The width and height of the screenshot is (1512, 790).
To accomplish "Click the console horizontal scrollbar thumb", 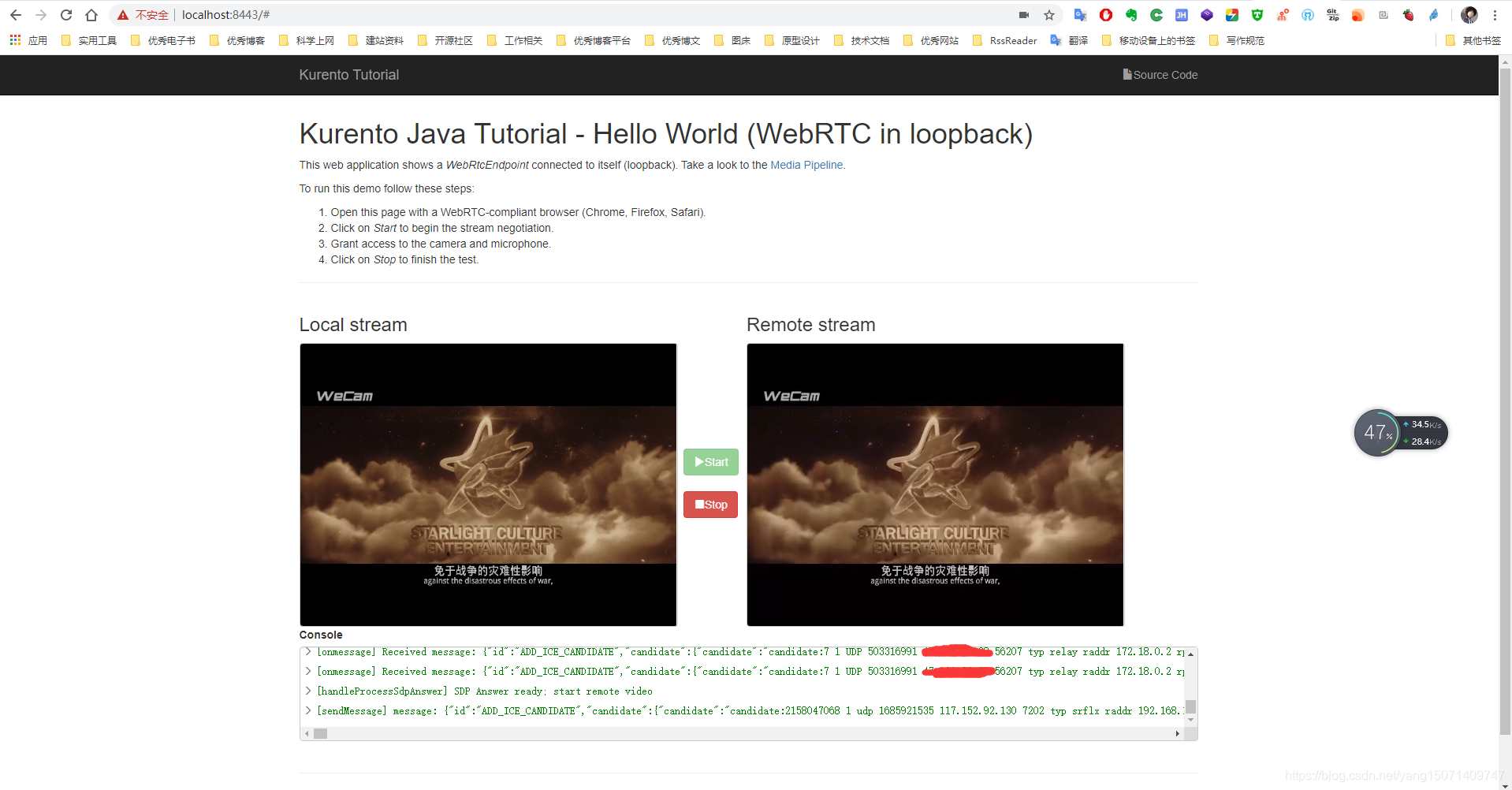I will pyautogui.click(x=320, y=733).
